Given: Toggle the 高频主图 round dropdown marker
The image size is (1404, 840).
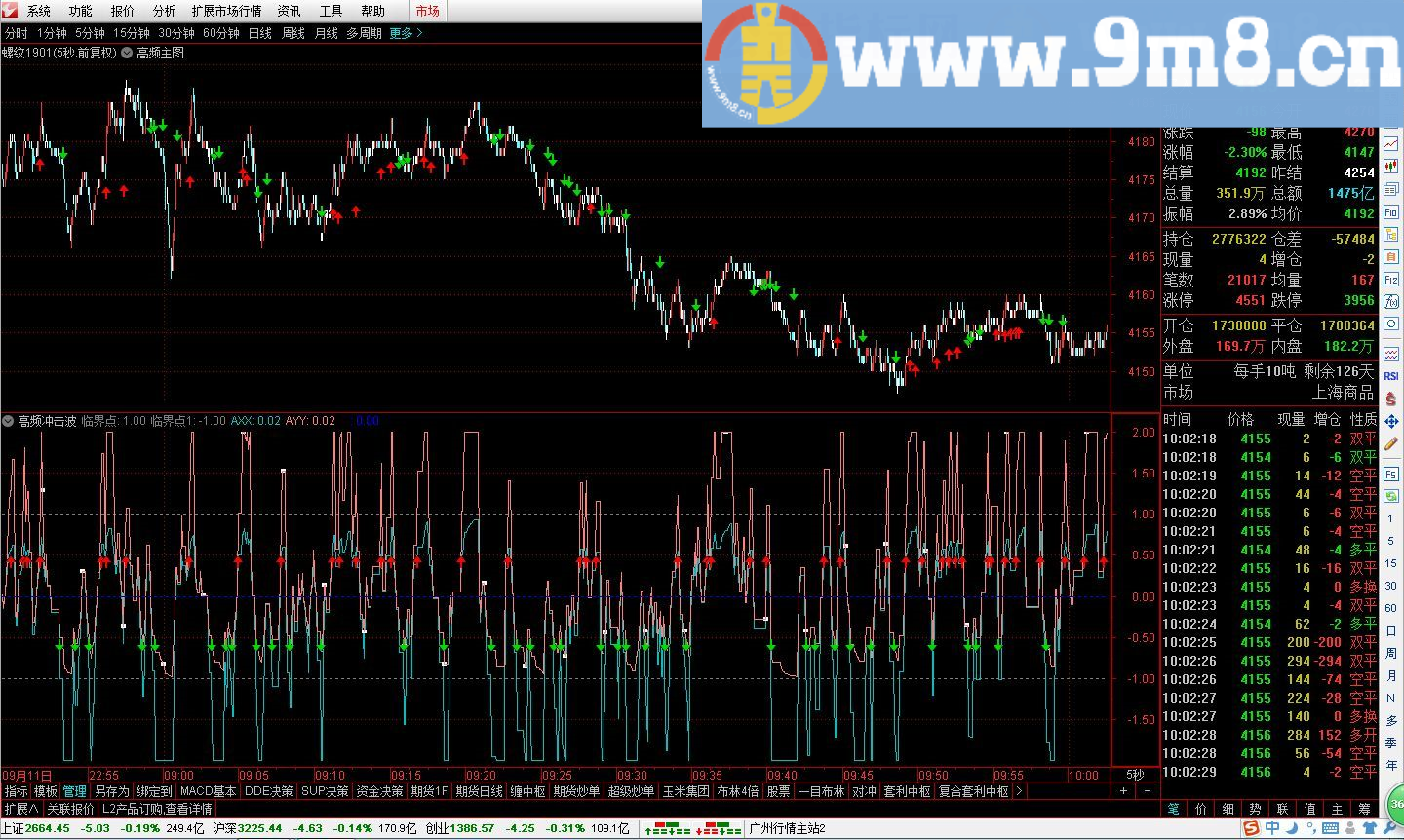Looking at the screenshot, I should pos(127,53).
